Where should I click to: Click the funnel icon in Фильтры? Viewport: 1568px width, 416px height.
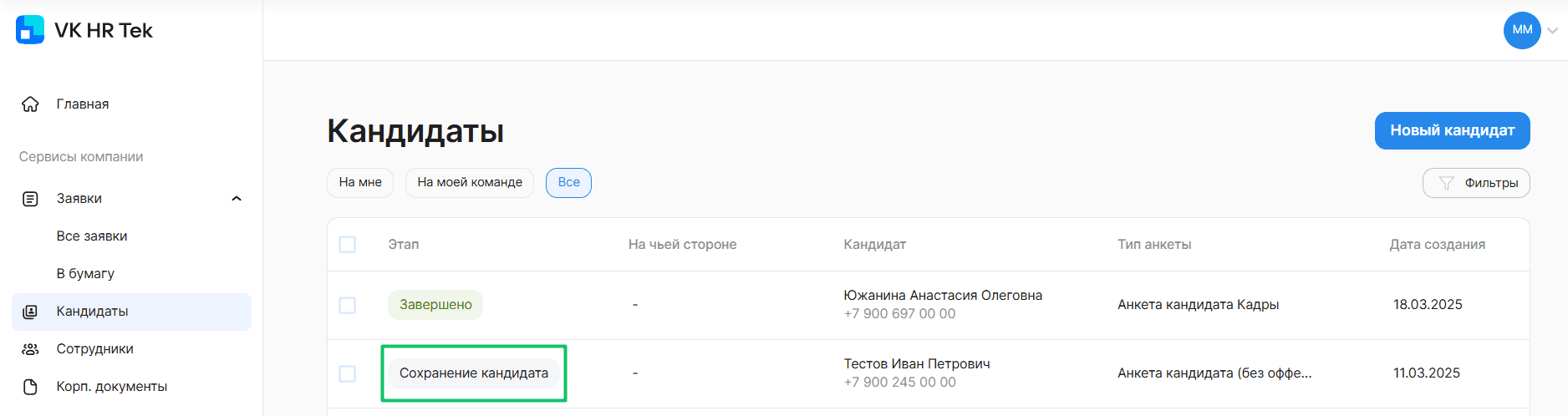tap(1446, 183)
